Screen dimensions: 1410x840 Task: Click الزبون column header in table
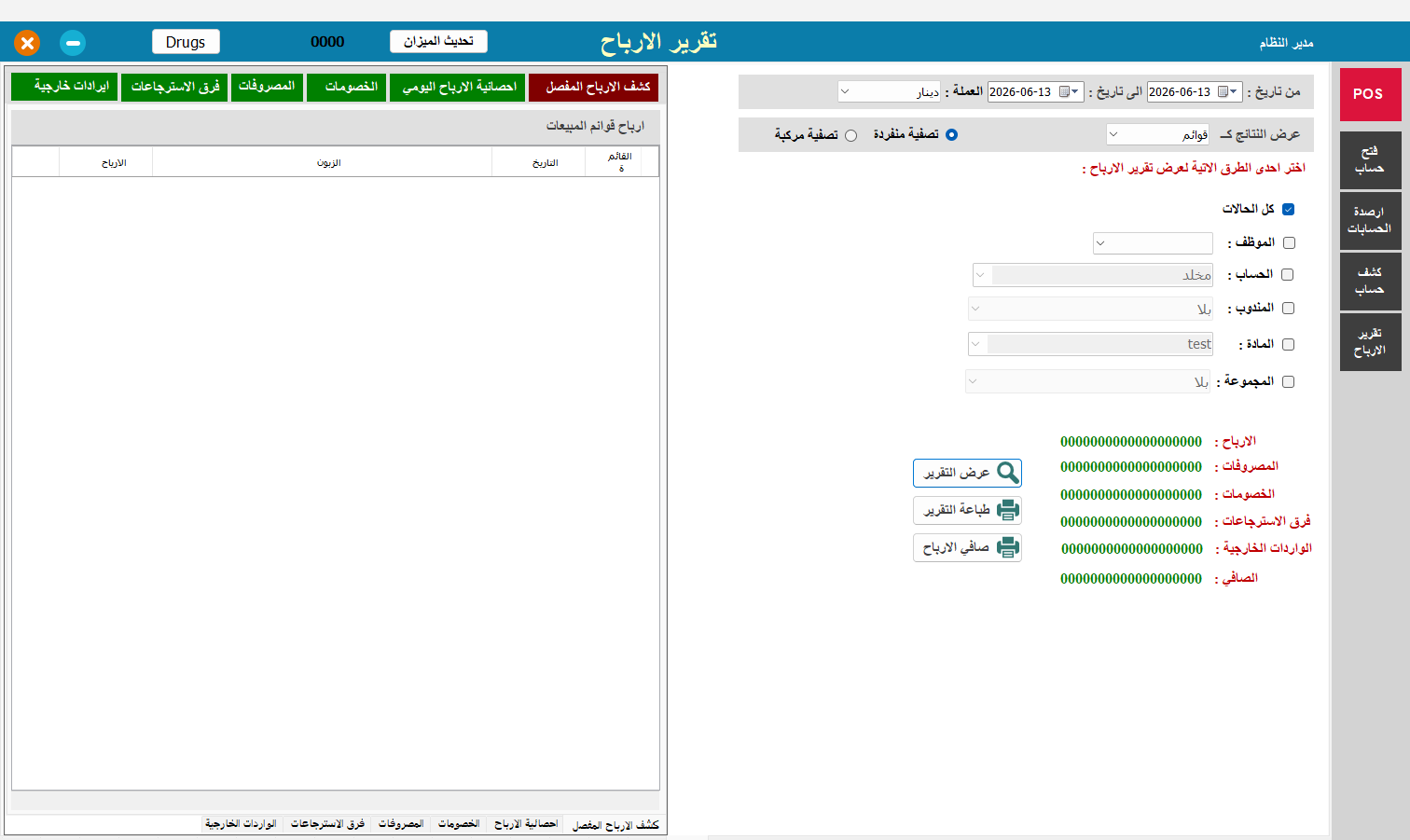322,162
